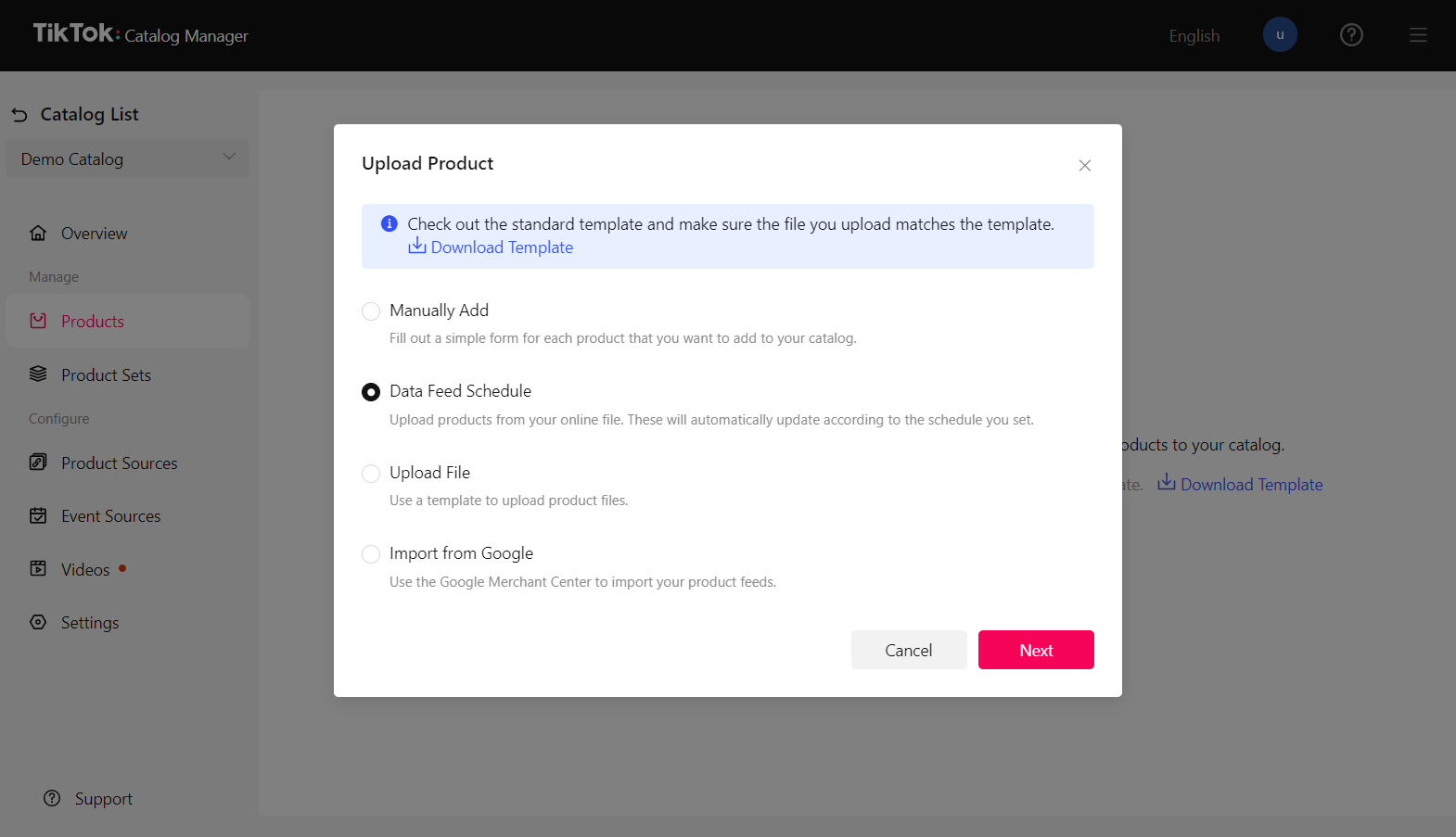
Task: Close the Upload Product dialog
Action: pyautogui.click(x=1084, y=166)
